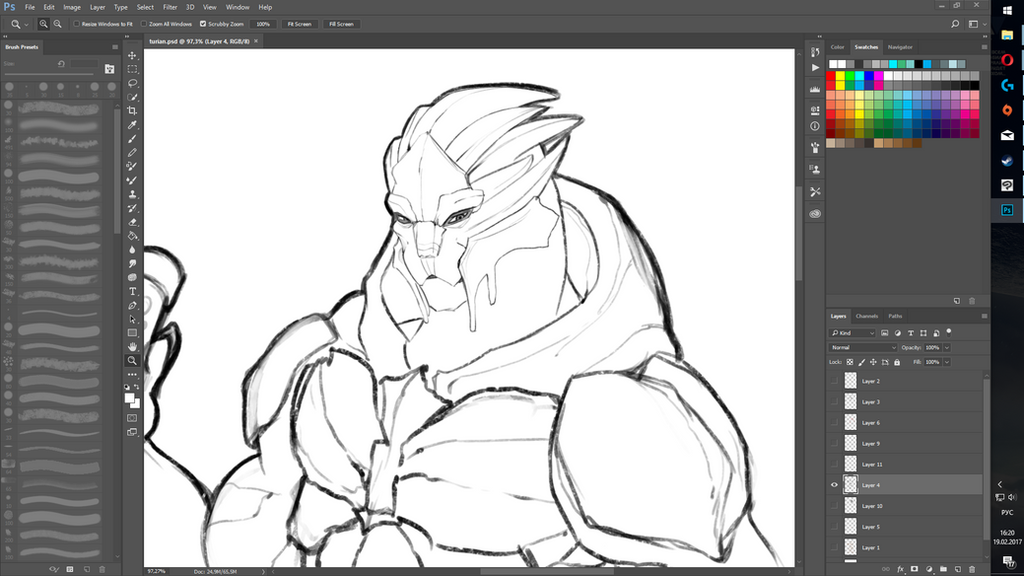Open the Filter menu
The image size is (1024, 576).
(170, 7)
